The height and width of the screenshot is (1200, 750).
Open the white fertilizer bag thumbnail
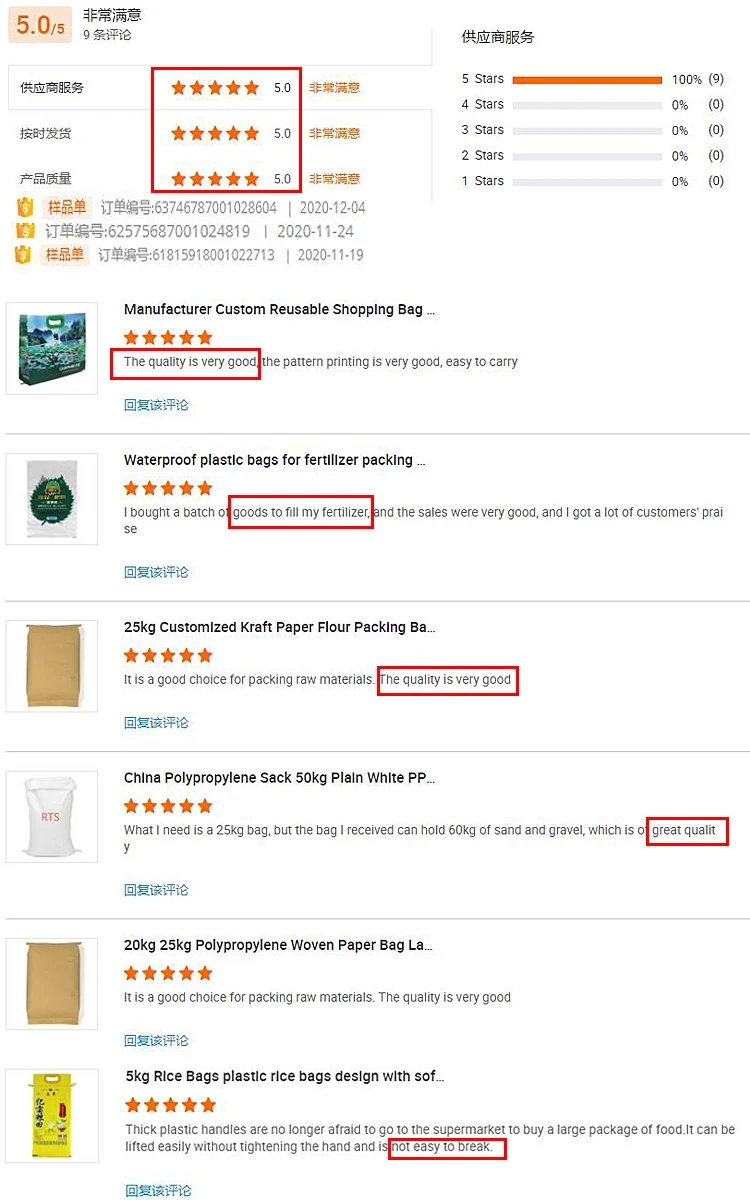coord(52,498)
